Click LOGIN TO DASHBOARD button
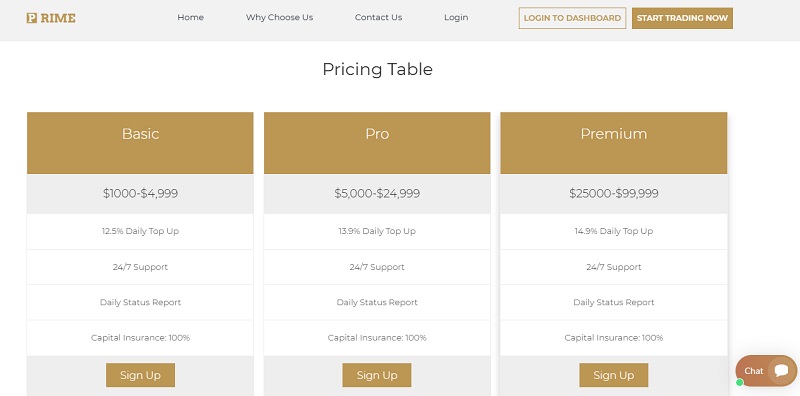This screenshot has width=800, height=396. point(572,18)
